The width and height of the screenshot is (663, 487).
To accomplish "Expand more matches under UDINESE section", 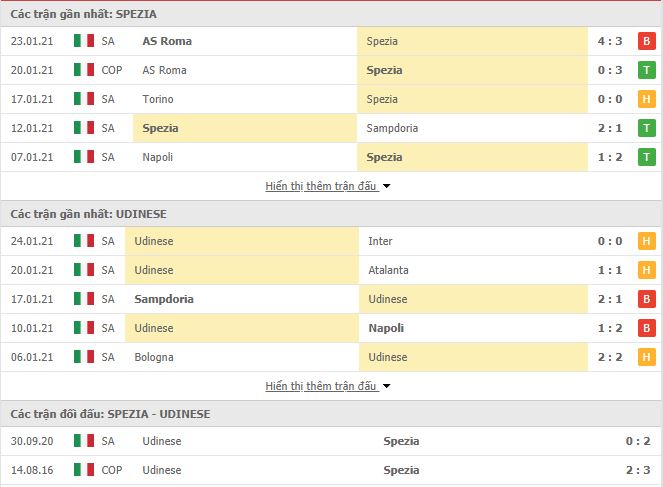I will 321,386.
